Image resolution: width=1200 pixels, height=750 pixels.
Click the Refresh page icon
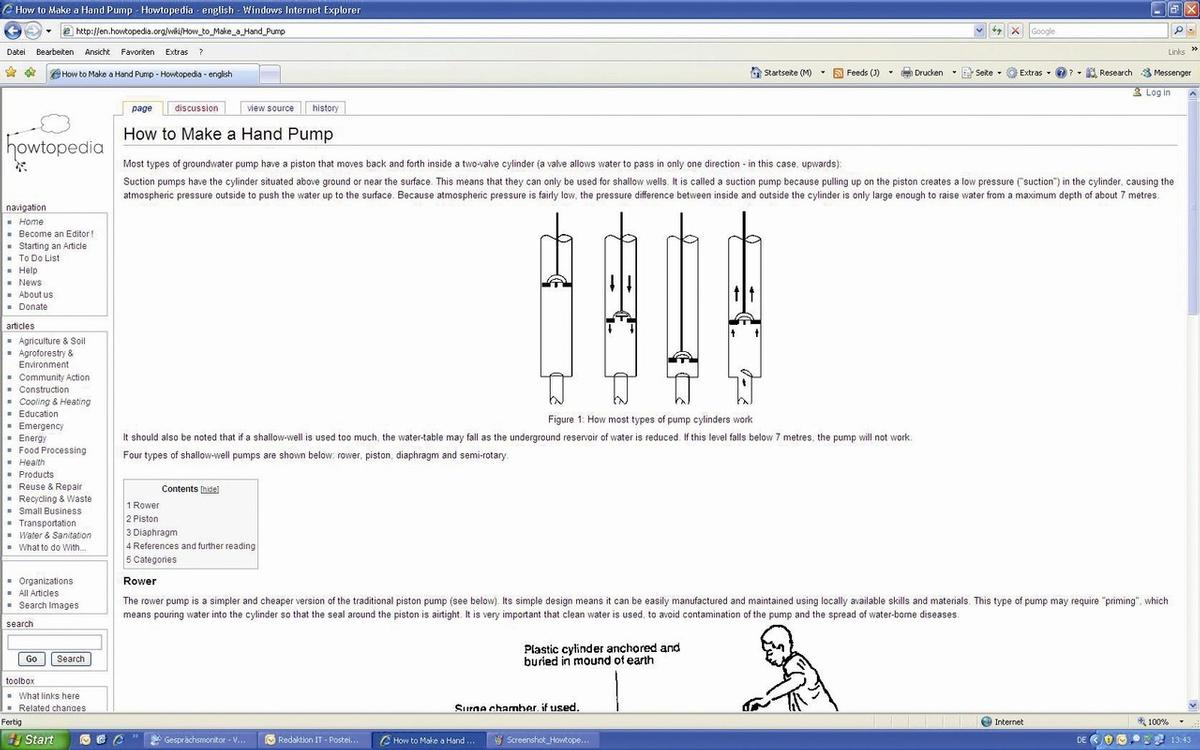(997, 31)
